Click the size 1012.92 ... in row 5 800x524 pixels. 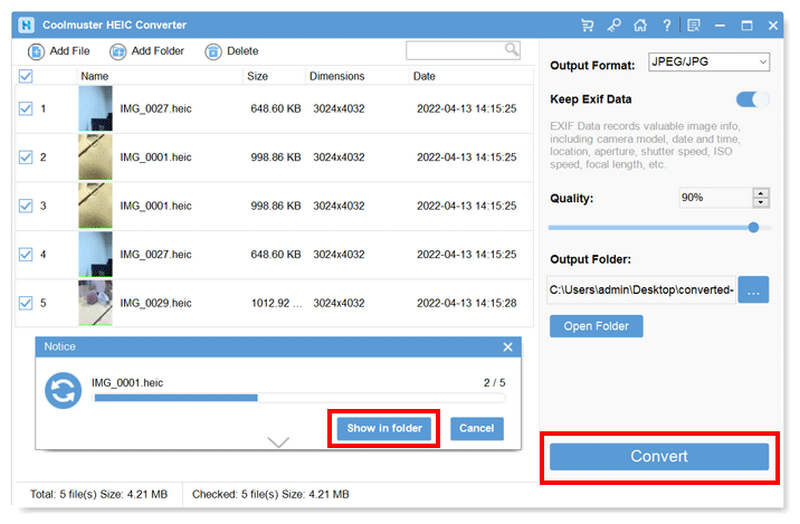(x=277, y=303)
